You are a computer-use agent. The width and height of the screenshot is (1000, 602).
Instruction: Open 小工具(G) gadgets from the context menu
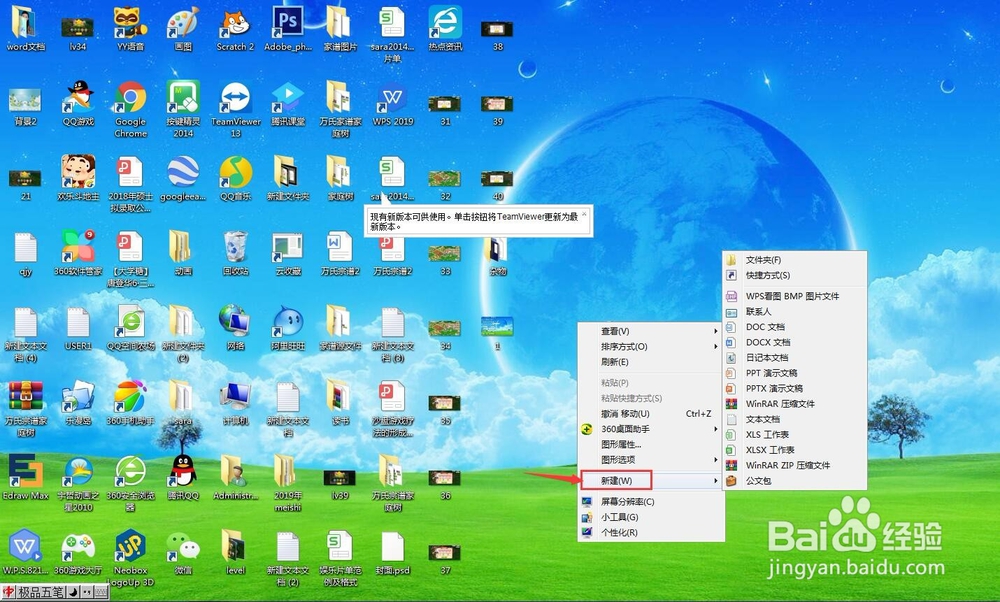coord(651,517)
